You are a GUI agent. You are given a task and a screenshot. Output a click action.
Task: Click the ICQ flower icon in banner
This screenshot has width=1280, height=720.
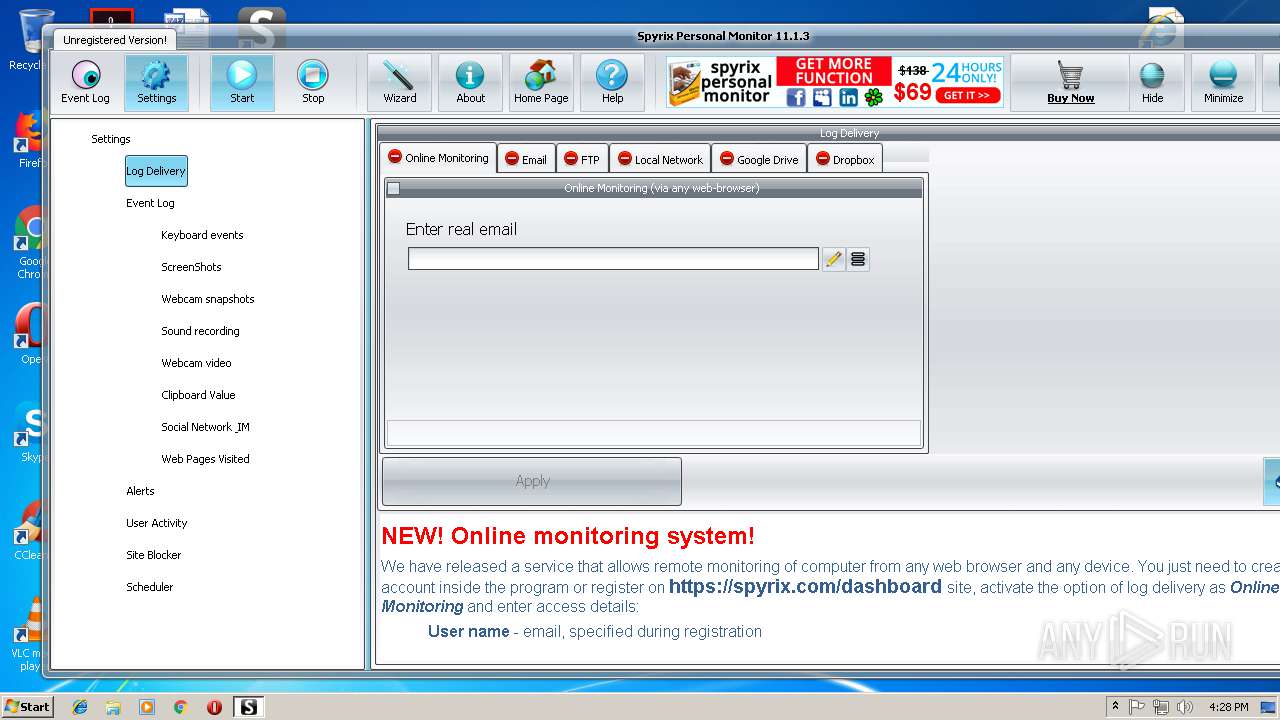click(x=874, y=97)
